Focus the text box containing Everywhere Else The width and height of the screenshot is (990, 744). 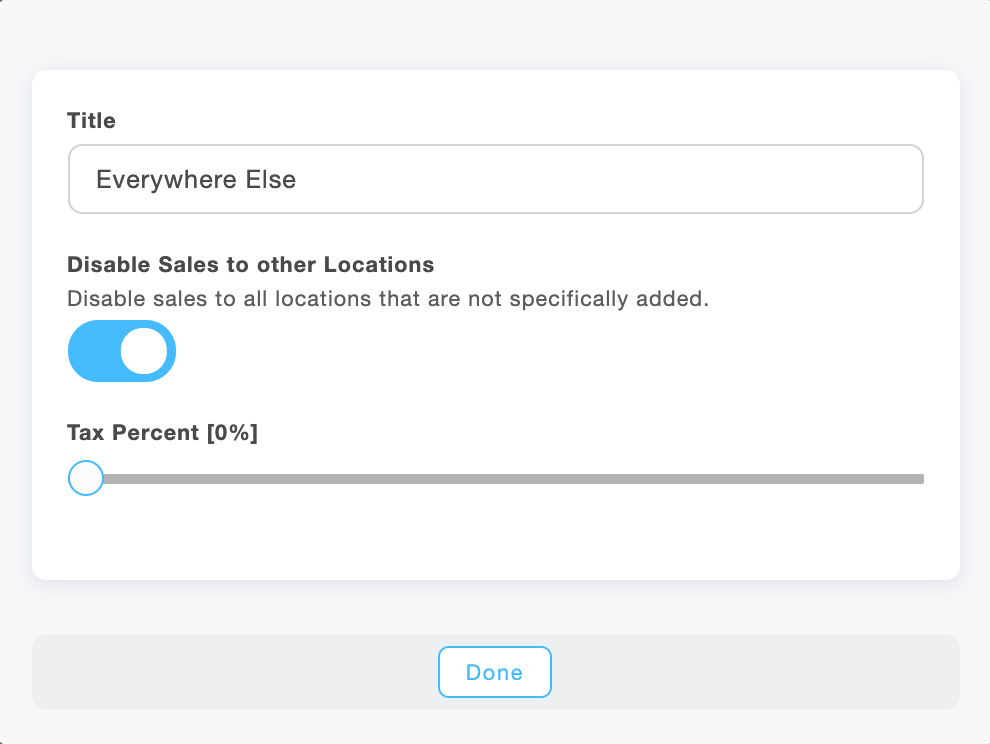point(495,180)
